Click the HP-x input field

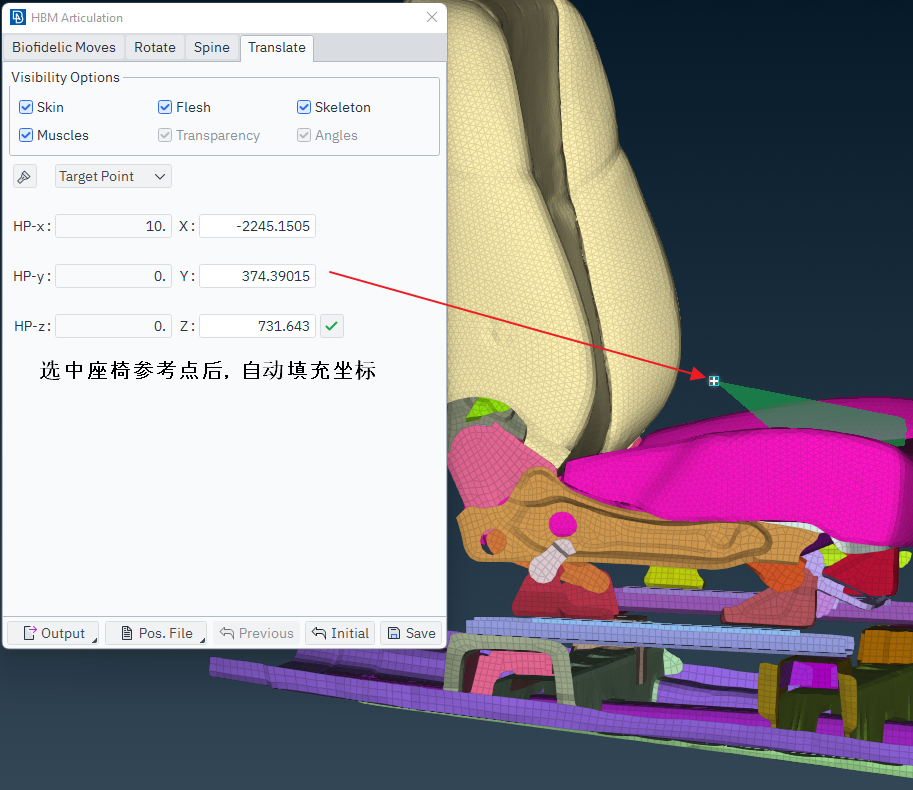(114, 226)
